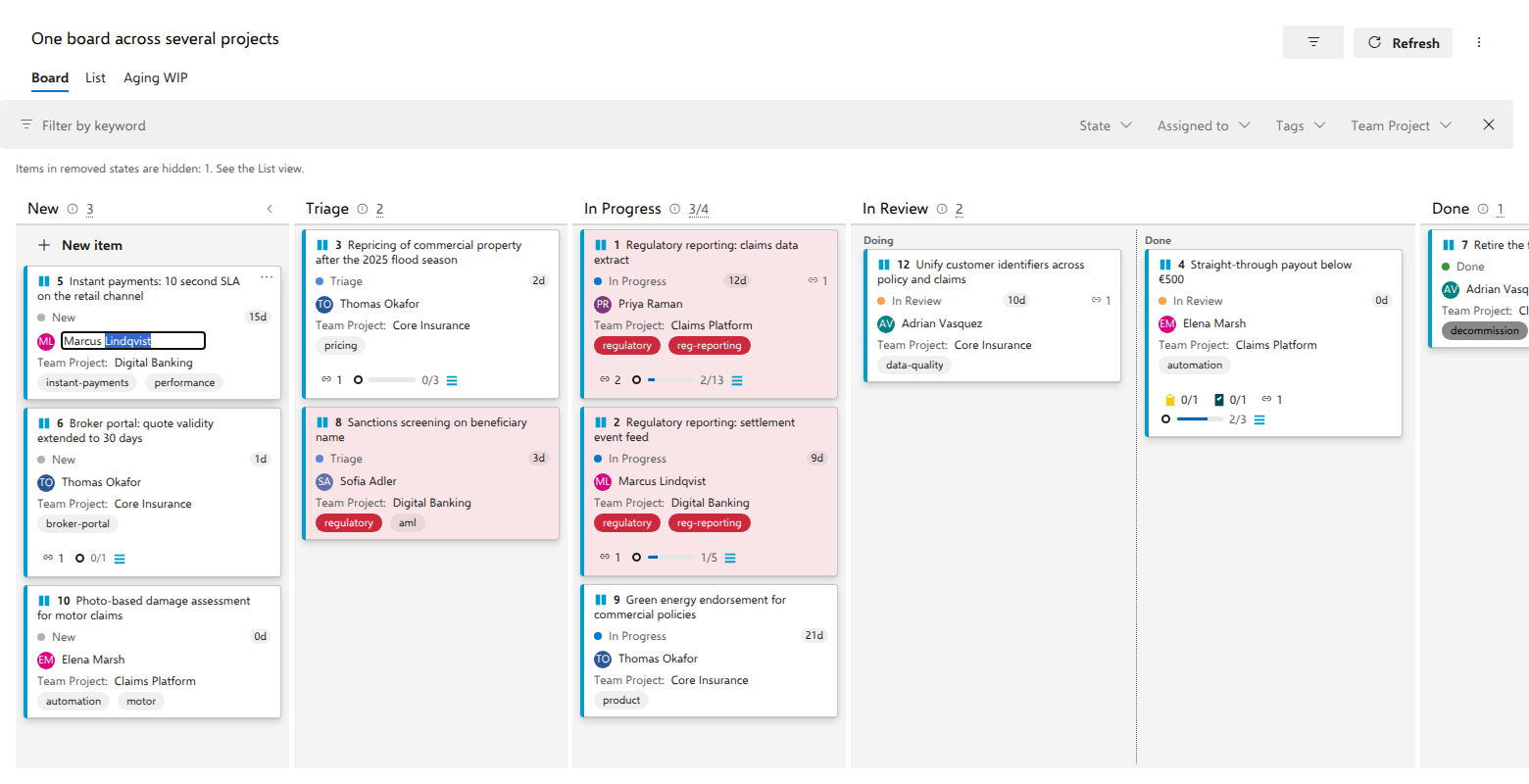Toggle checklist on Repricing commercial property card
1529x784 pixels.
tap(452, 380)
